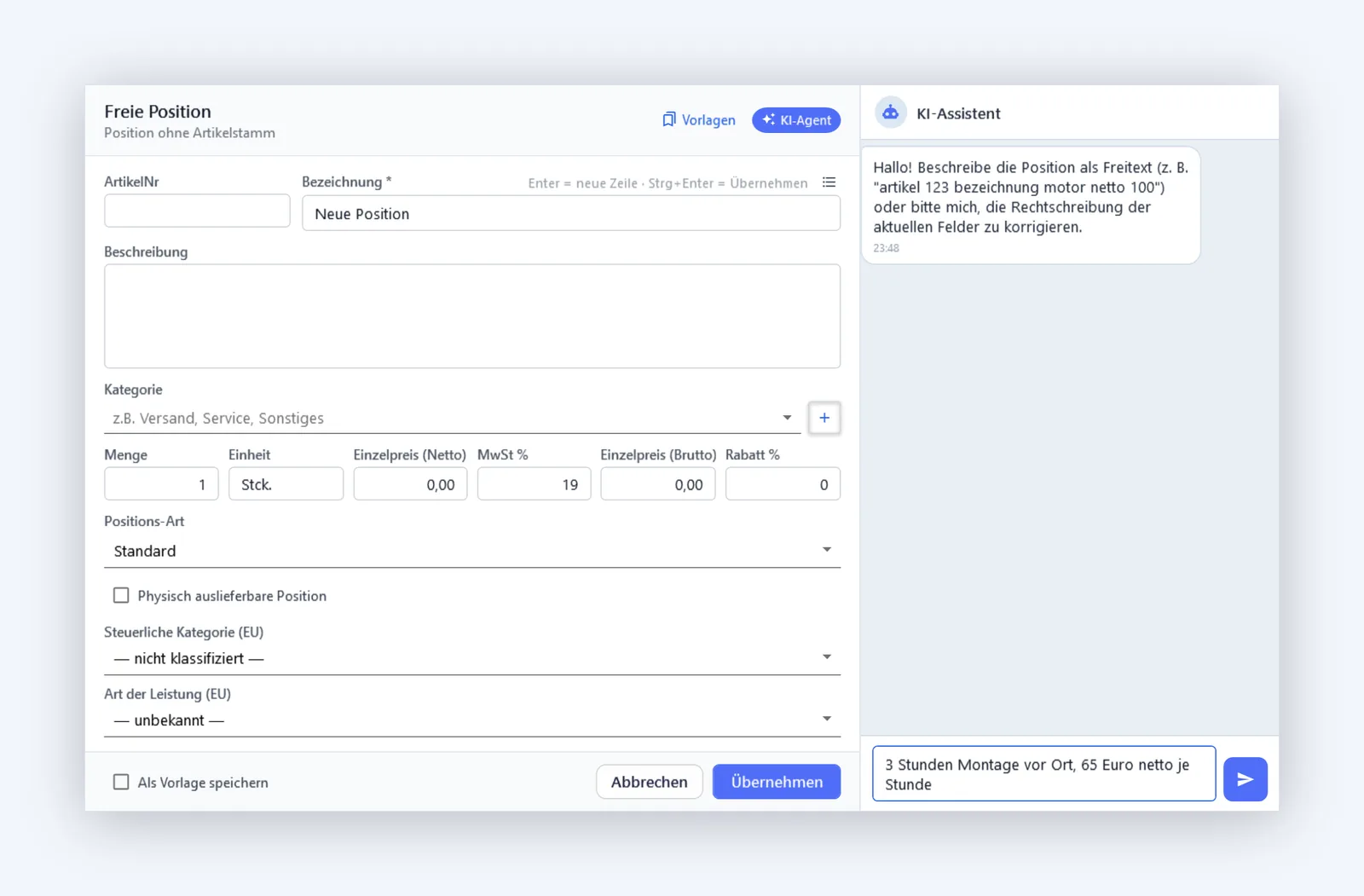Click the assistant greeting message bubble

1031,205
